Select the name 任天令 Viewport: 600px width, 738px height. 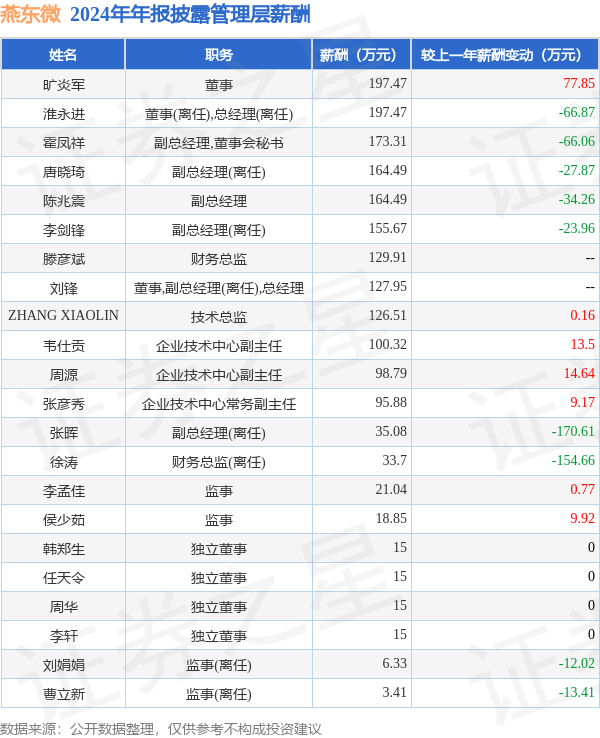point(64,578)
